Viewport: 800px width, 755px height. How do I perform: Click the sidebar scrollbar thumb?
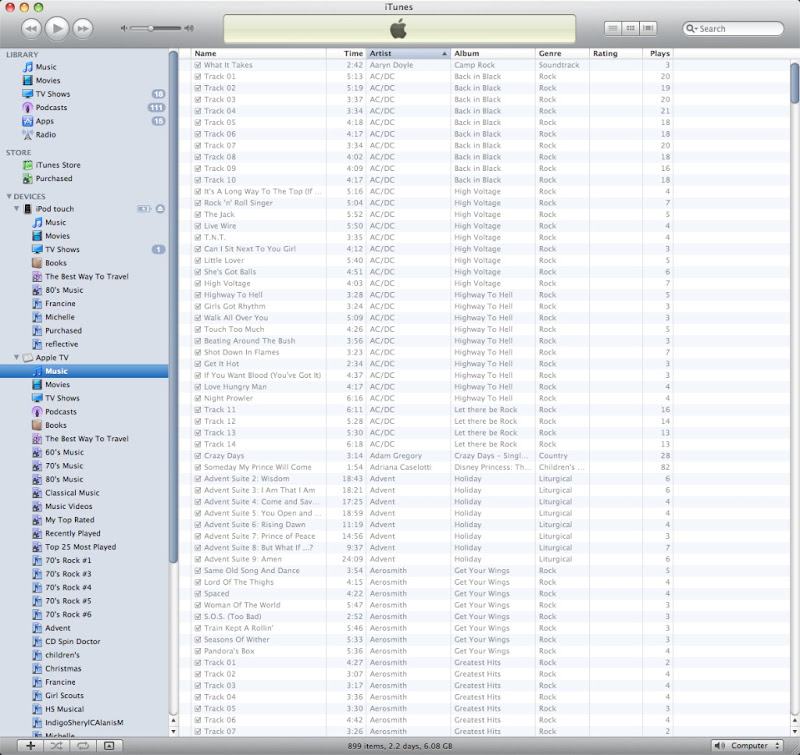coord(173,306)
